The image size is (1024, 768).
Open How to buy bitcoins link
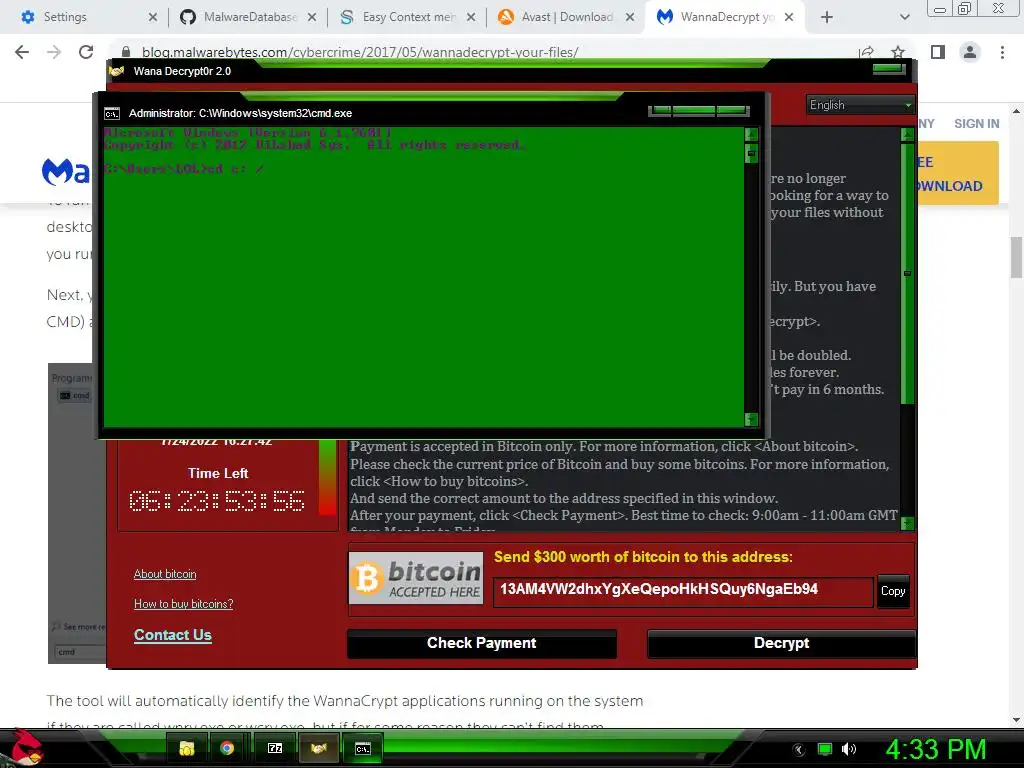tap(184, 604)
